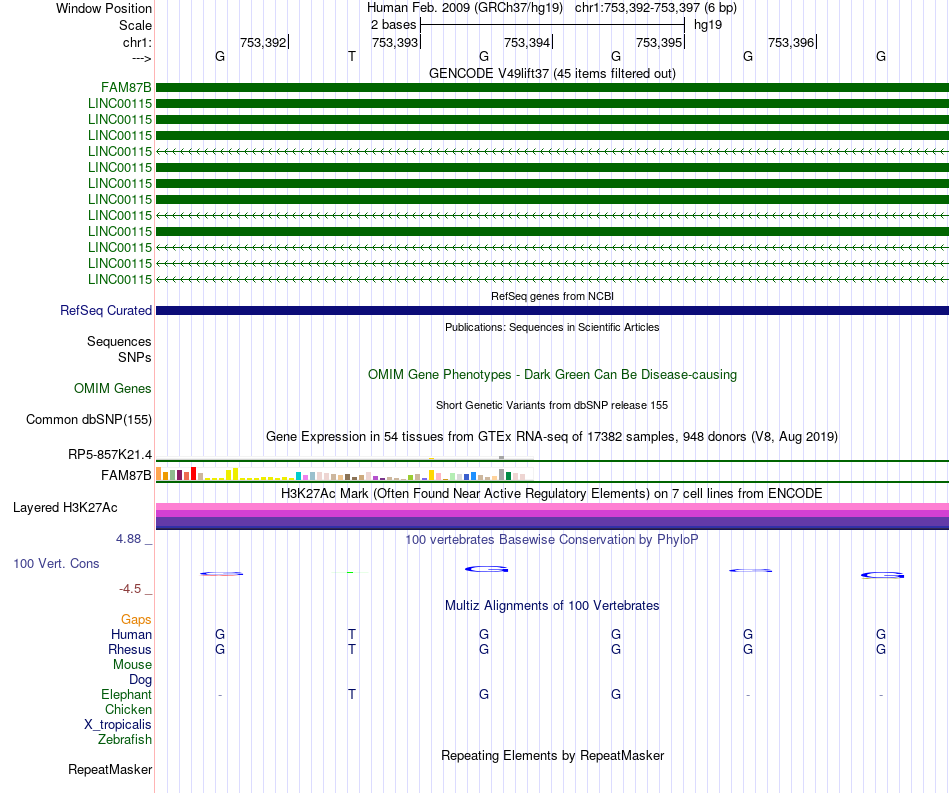The image size is (950, 793).
Task: Click the -4.5 PhyloP lower scale value
Action: [130, 589]
